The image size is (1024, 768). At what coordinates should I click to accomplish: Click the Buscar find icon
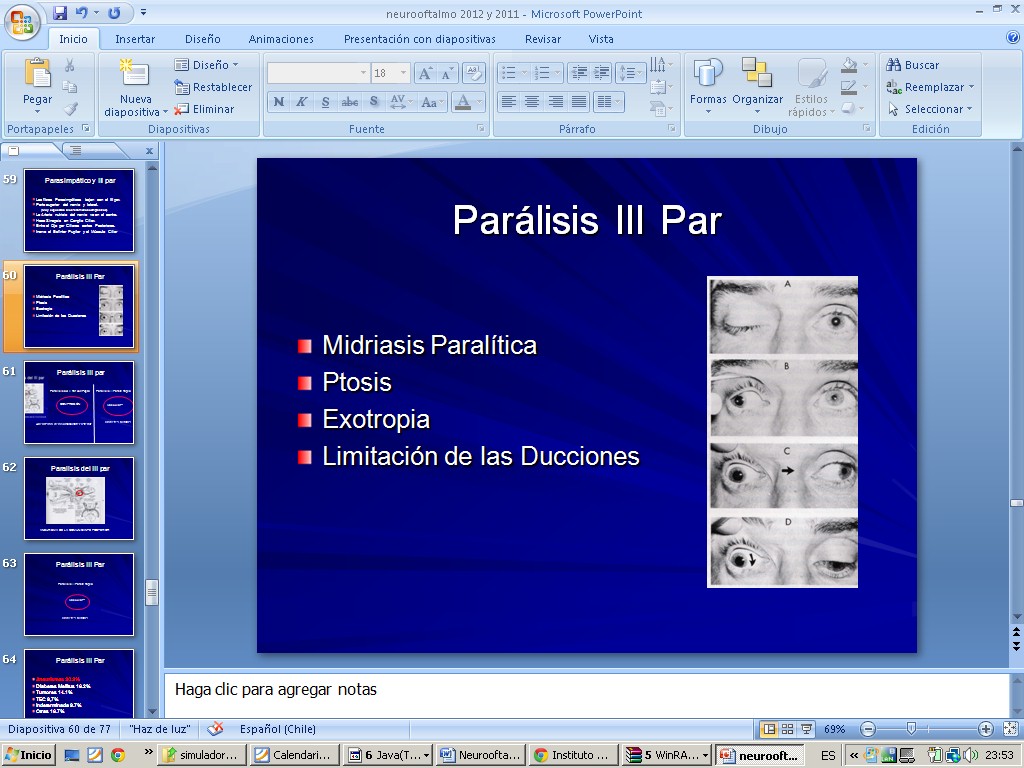tap(912, 65)
